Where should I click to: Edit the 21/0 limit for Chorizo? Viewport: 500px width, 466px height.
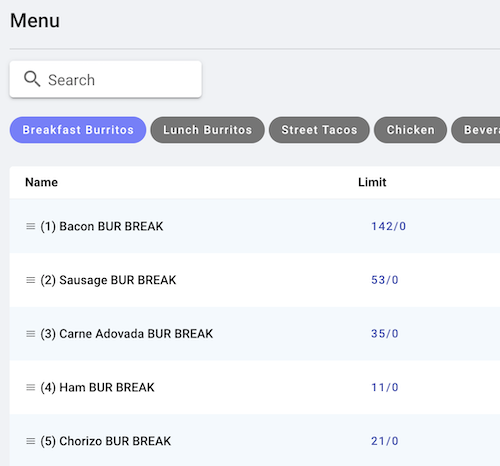(x=385, y=441)
